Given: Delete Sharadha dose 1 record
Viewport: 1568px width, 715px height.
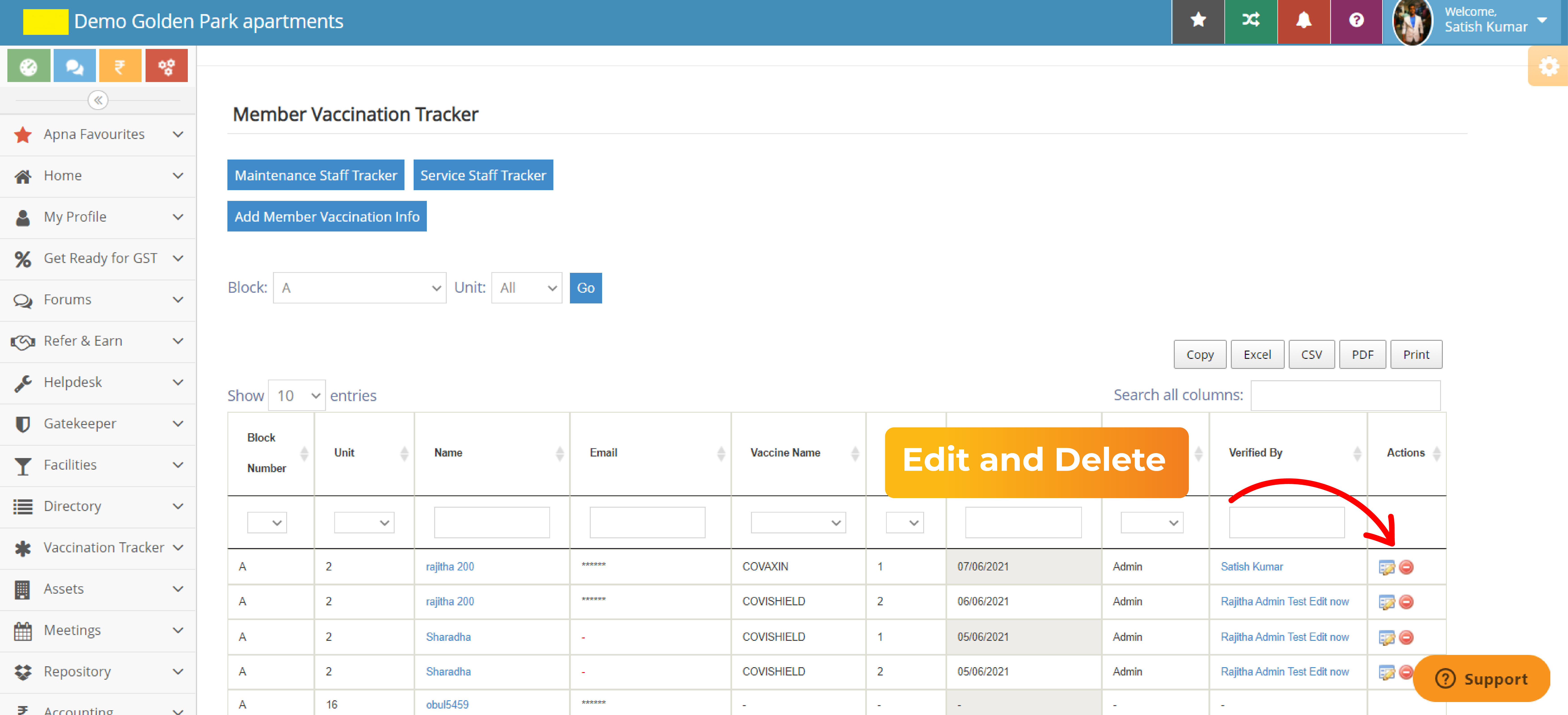Looking at the screenshot, I should click(x=1406, y=638).
